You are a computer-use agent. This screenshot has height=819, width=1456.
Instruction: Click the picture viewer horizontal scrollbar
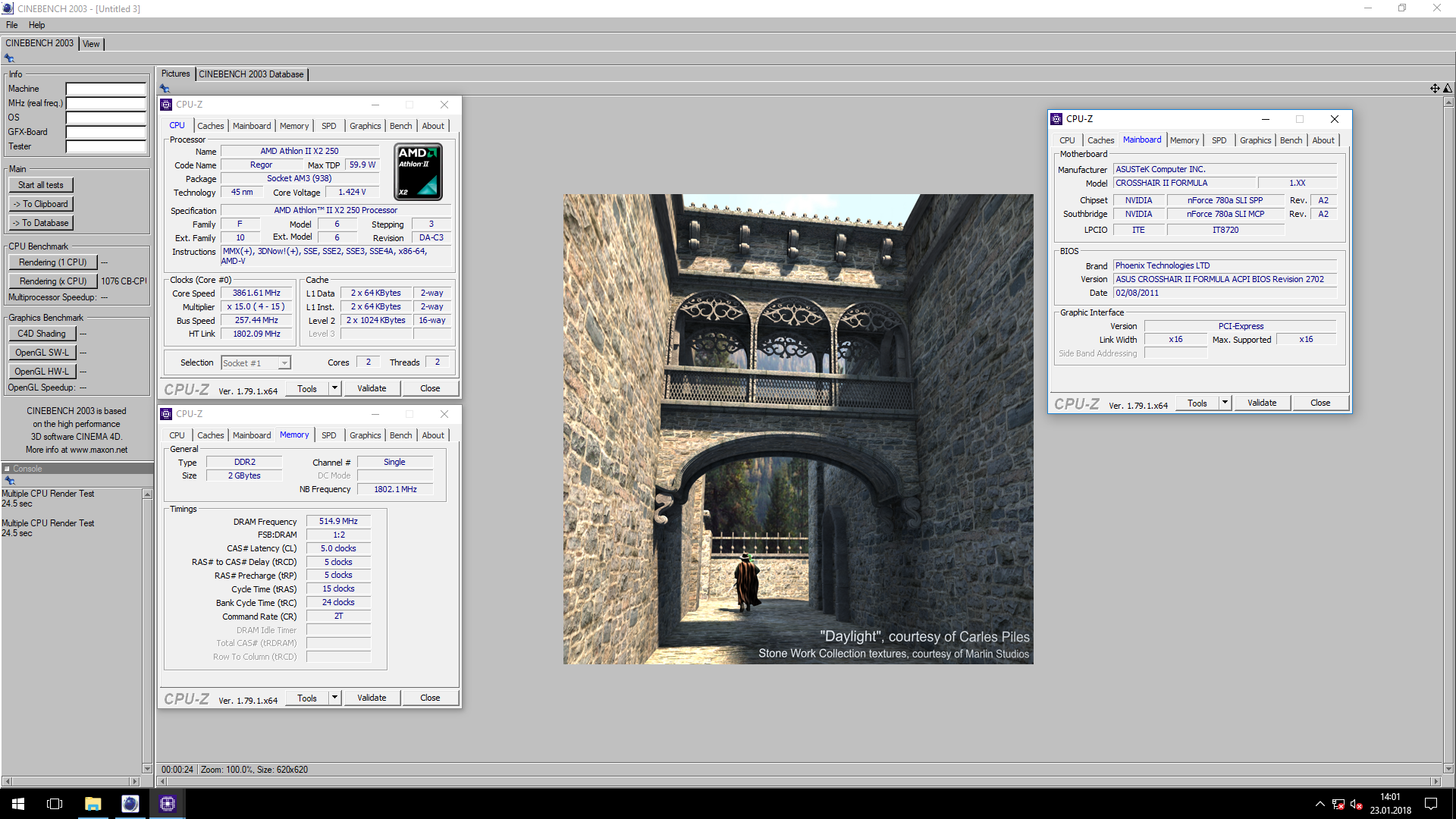point(798,781)
